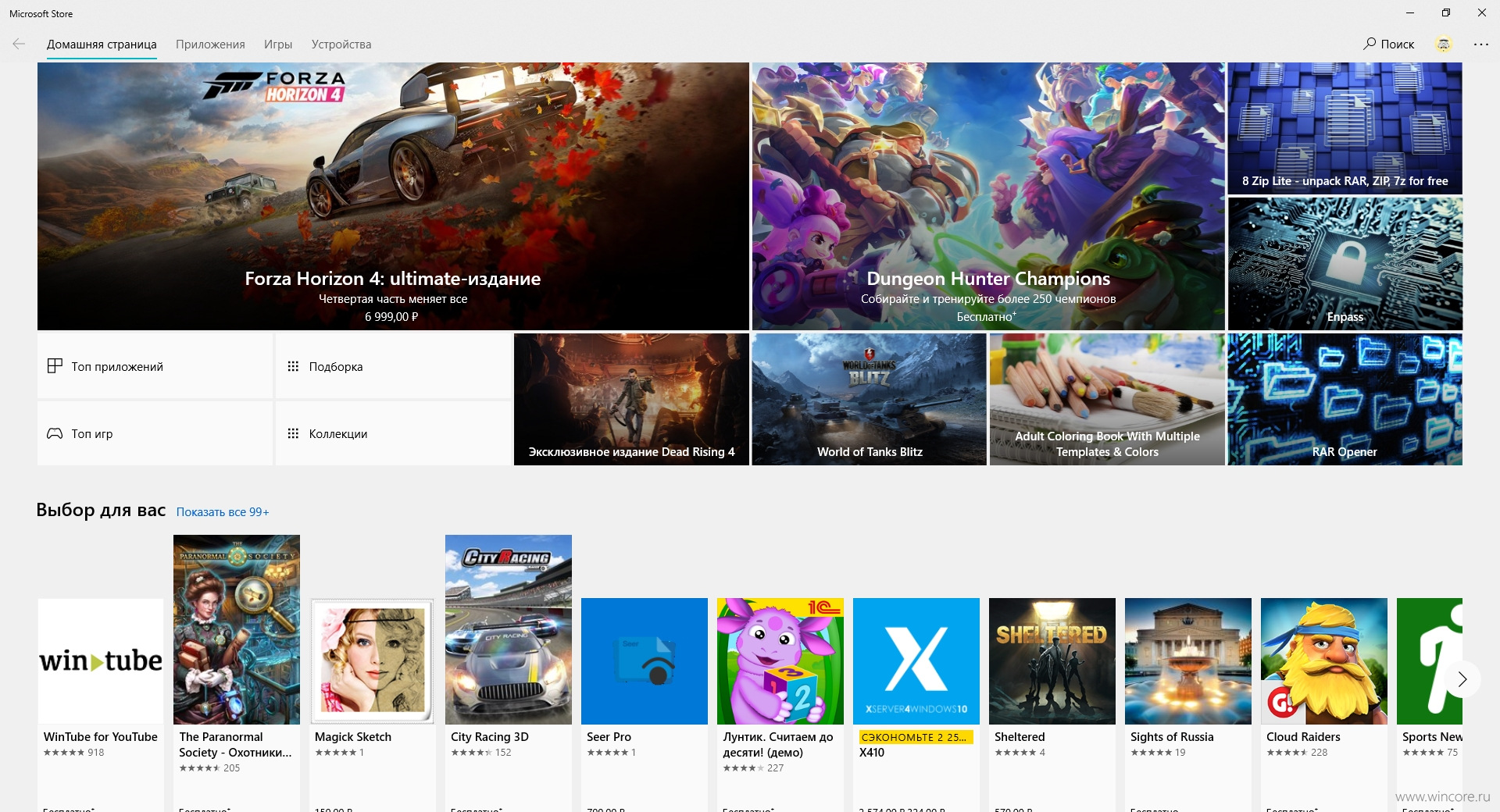The width and height of the screenshot is (1500, 812).
Task: Open the three-dot more menu
Action: (x=1481, y=45)
